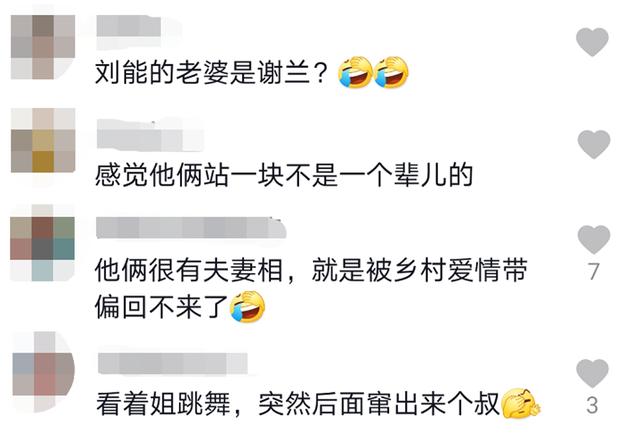Image resolution: width=640 pixels, height=442 pixels.
Task: Like the comment about 刘能的老婆是谢兰
Action: (592, 42)
